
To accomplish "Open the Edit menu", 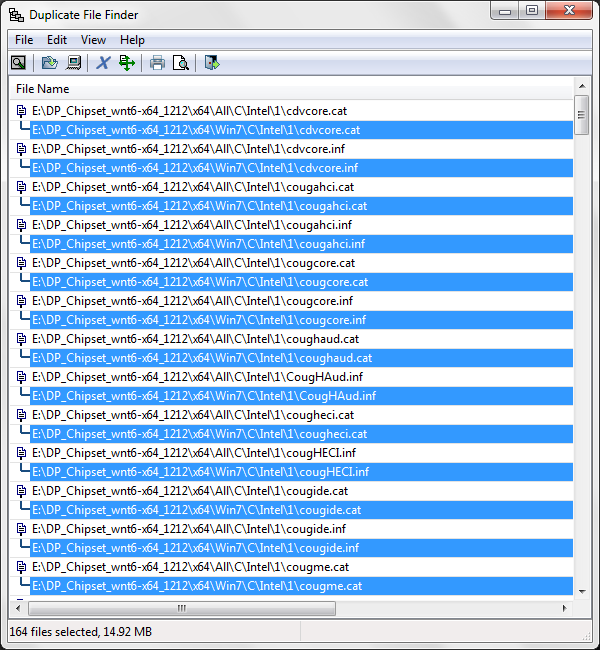I will [x=57, y=40].
